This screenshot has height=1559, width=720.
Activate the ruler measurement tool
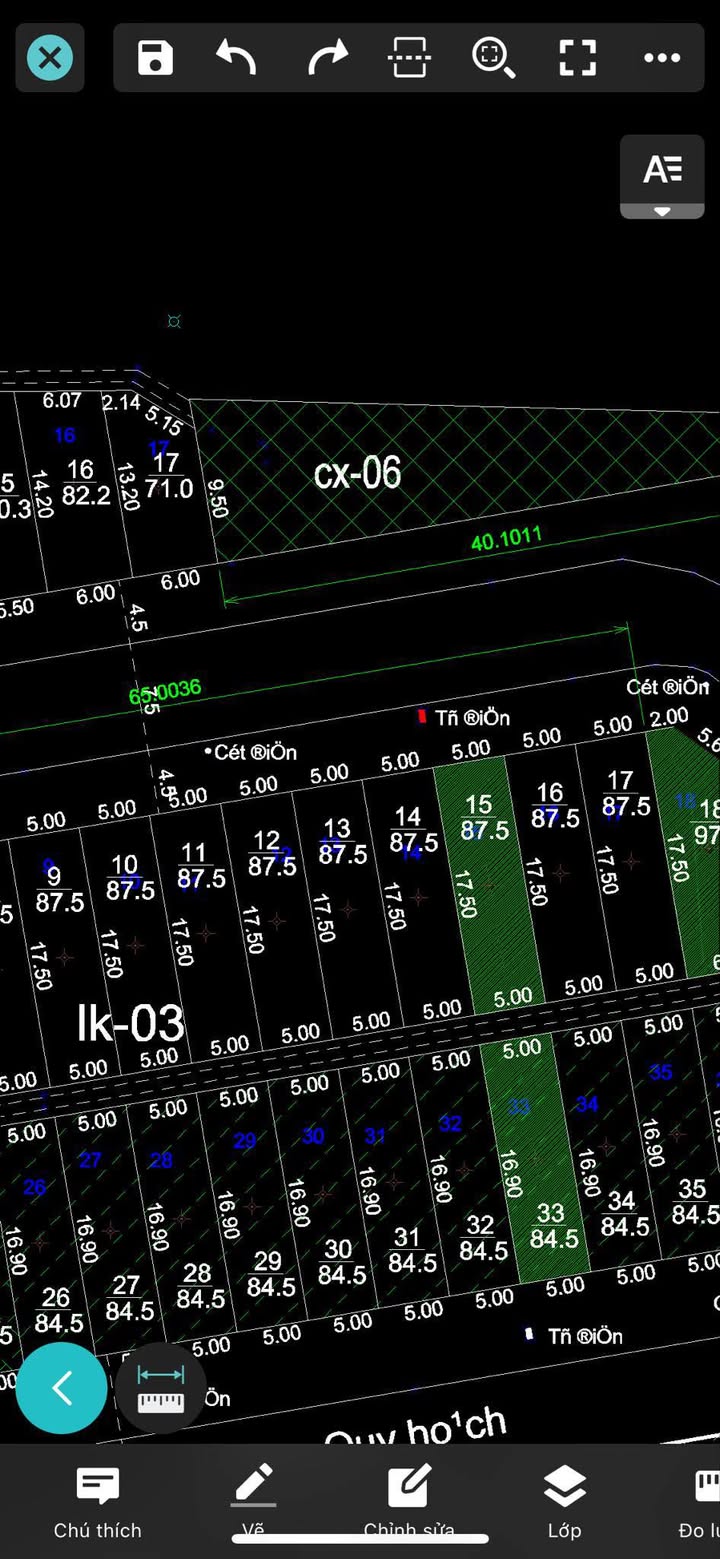(x=161, y=1388)
